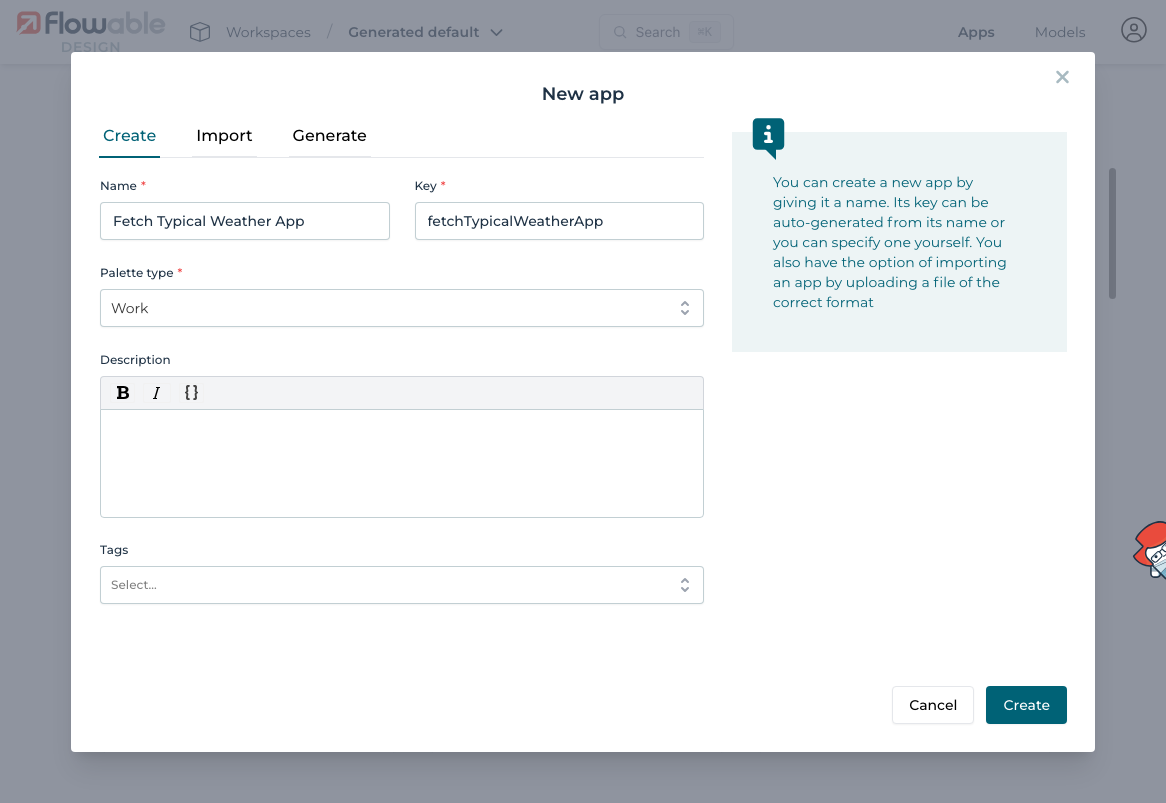1166x803 pixels.
Task: Open the Apps menu item
Action: point(976,31)
